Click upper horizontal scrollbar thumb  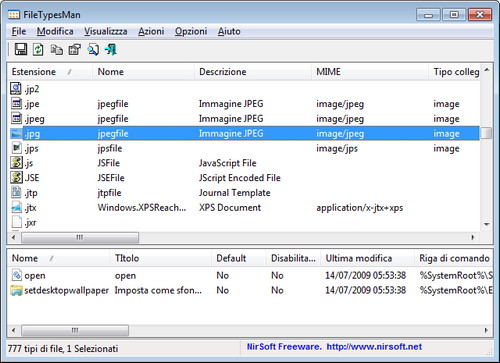pyautogui.click(x=80, y=237)
